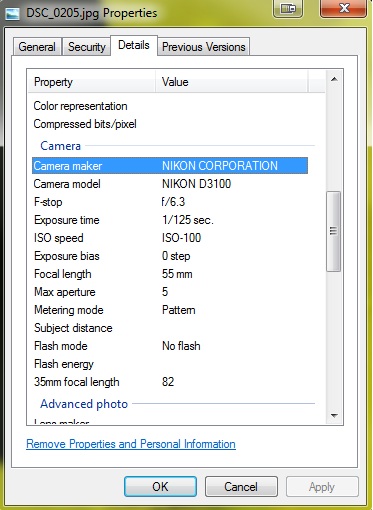Open the Security tab
Image resolution: width=373 pixels, height=510 pixels.
click(x=87, y=47)
